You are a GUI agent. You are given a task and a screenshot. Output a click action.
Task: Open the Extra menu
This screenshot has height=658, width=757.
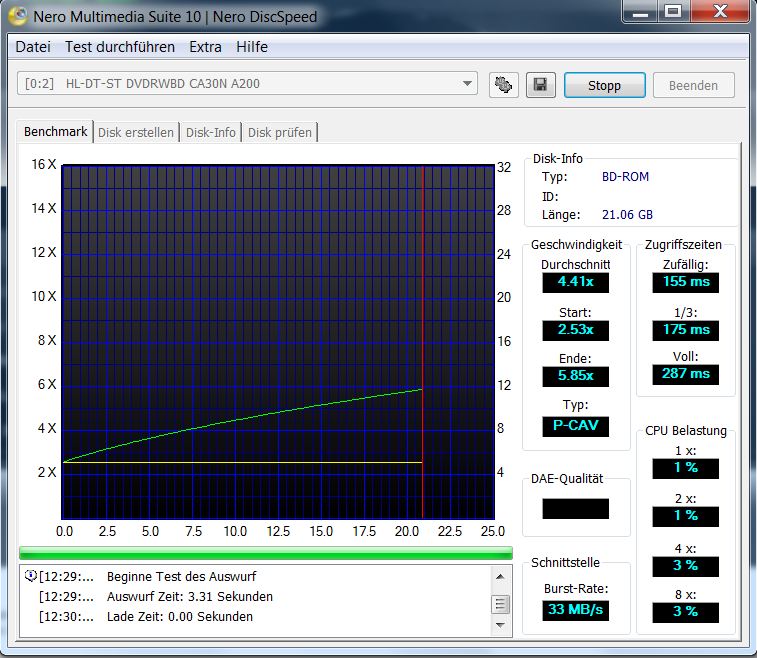(x=205, y=47)
